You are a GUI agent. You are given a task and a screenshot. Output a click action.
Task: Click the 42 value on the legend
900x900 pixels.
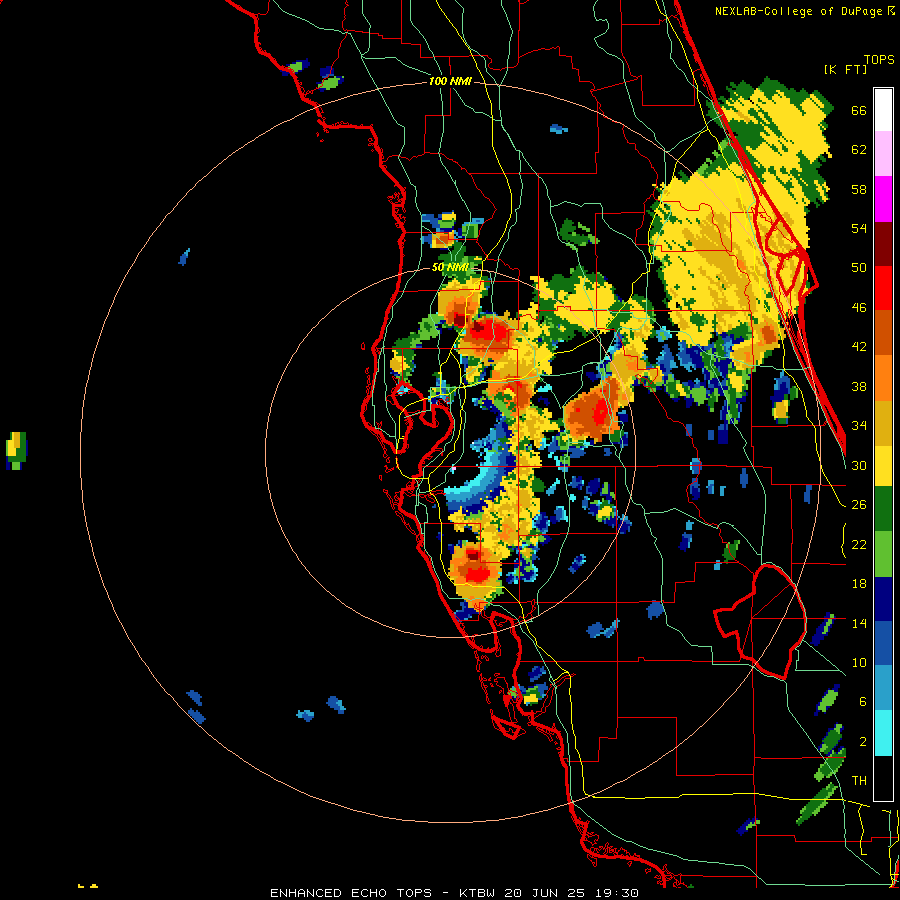tap(859, 347)
